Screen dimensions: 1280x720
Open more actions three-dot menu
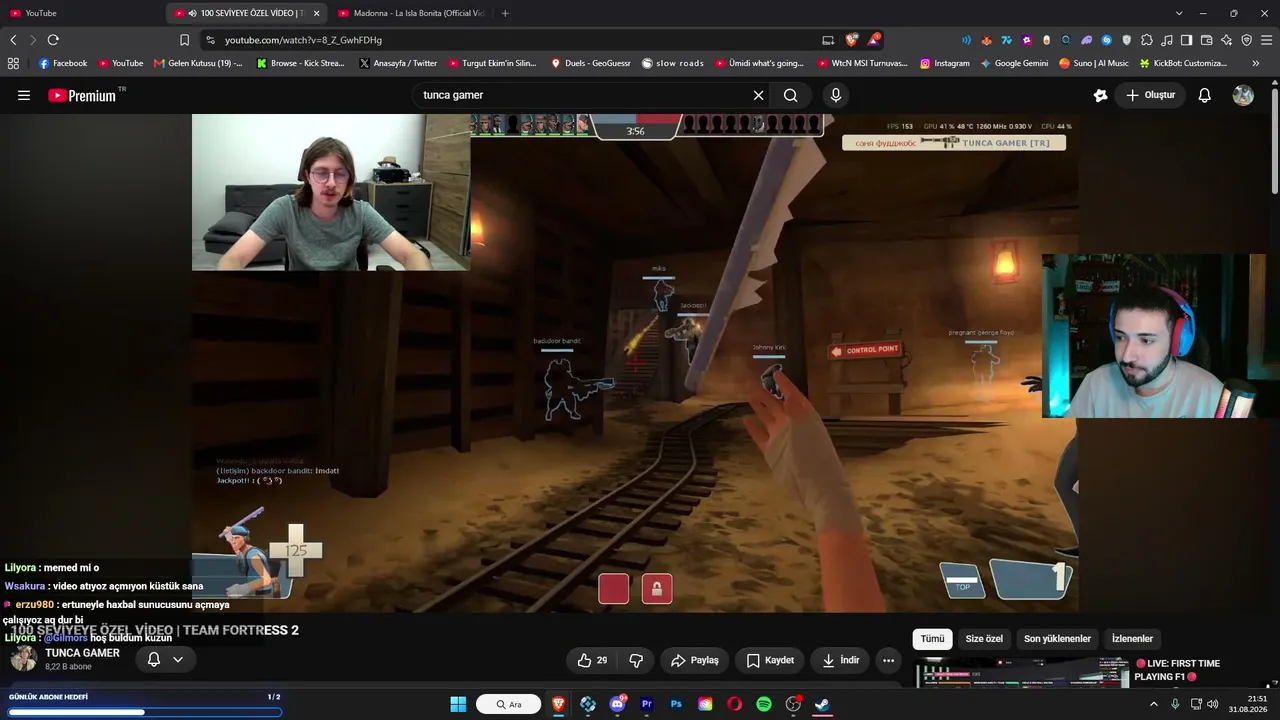point(888,660)
